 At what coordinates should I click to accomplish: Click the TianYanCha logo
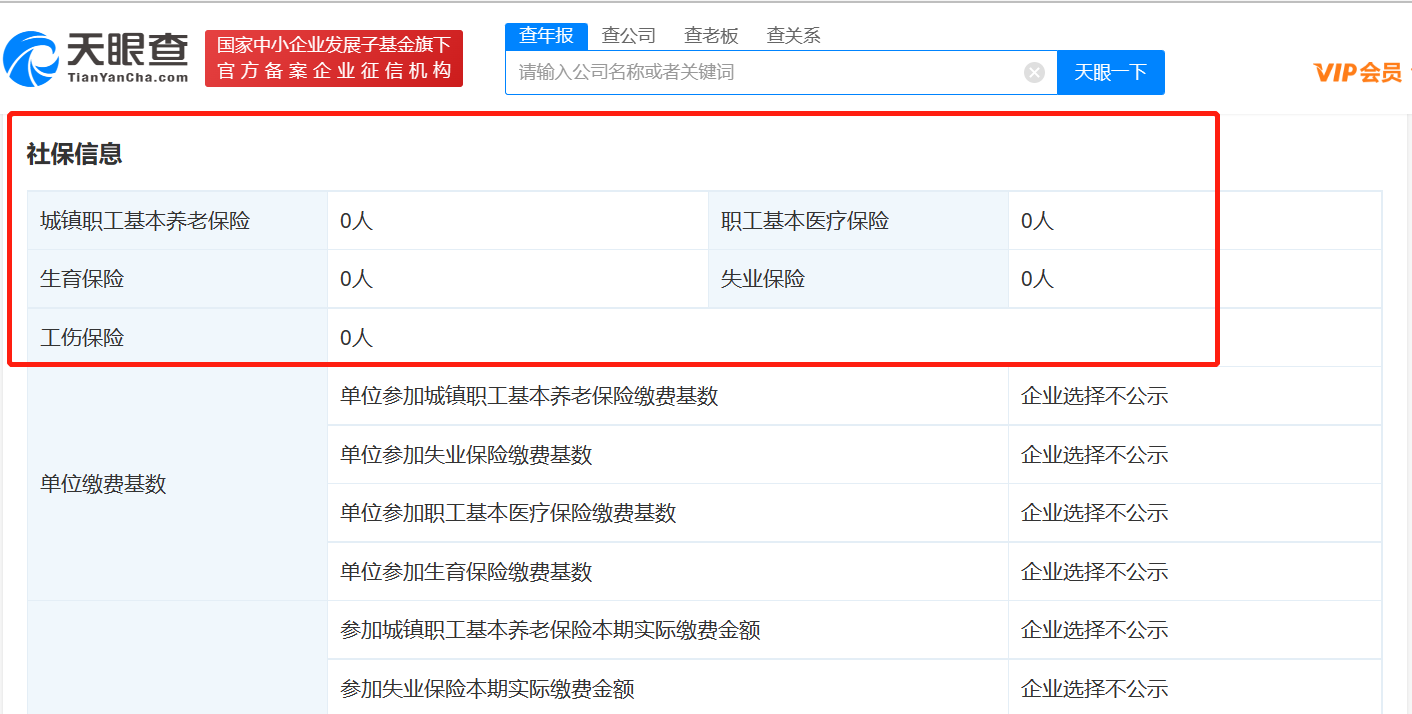click(x=96, y=58)
